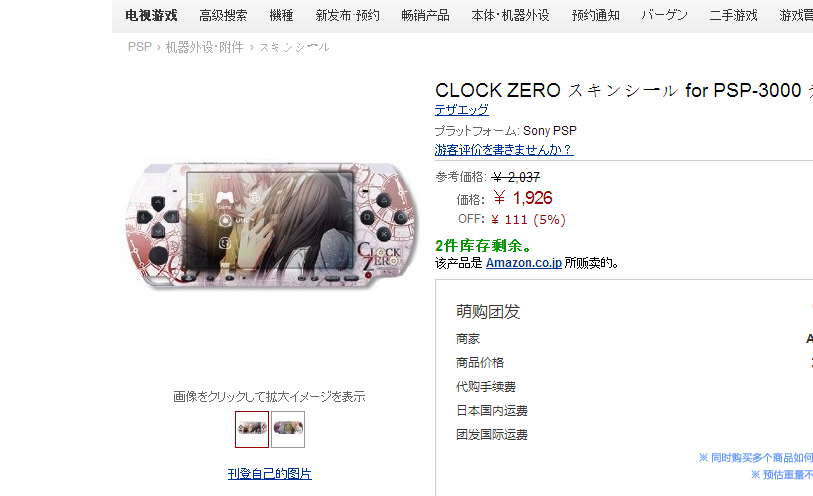Viewport: 813px width, 496px height.
Task: Select the second product thumbnail
Action: pyautogui.click(x=288, y=429)
